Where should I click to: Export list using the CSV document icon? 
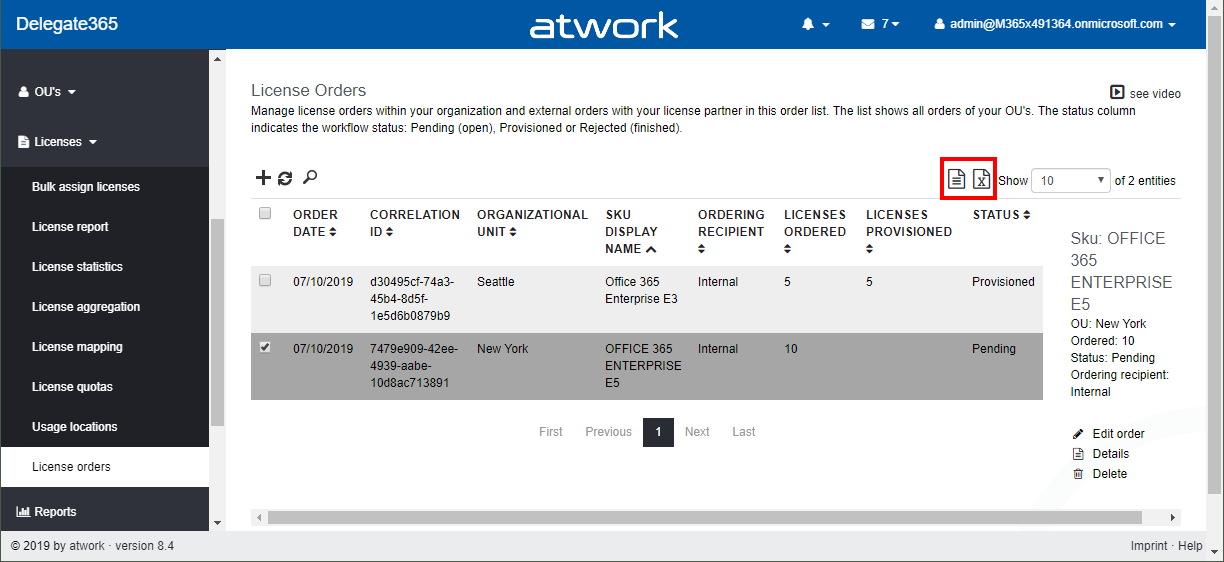point(956,180)
